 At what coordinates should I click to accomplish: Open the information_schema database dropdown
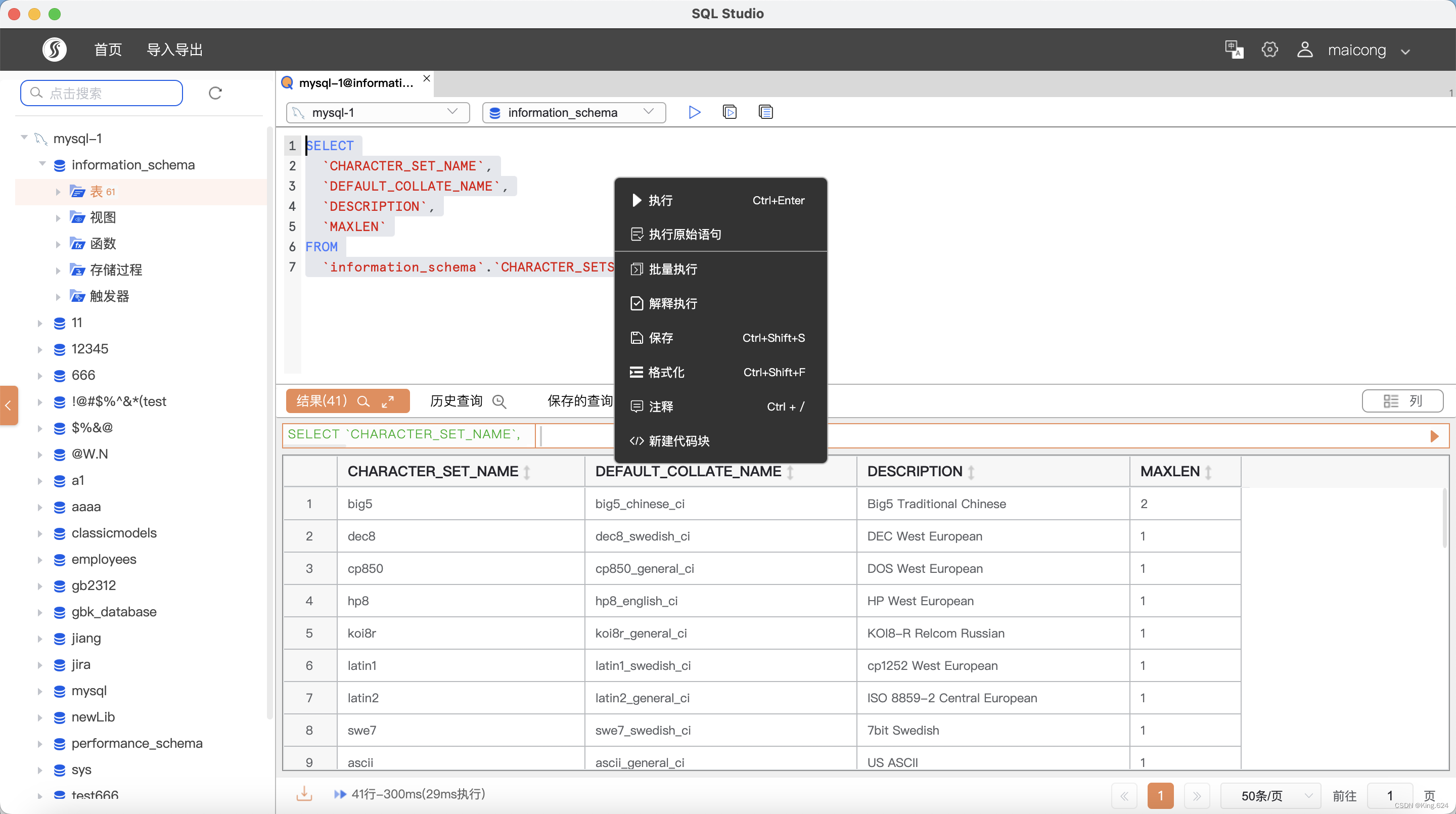(573, 112)
